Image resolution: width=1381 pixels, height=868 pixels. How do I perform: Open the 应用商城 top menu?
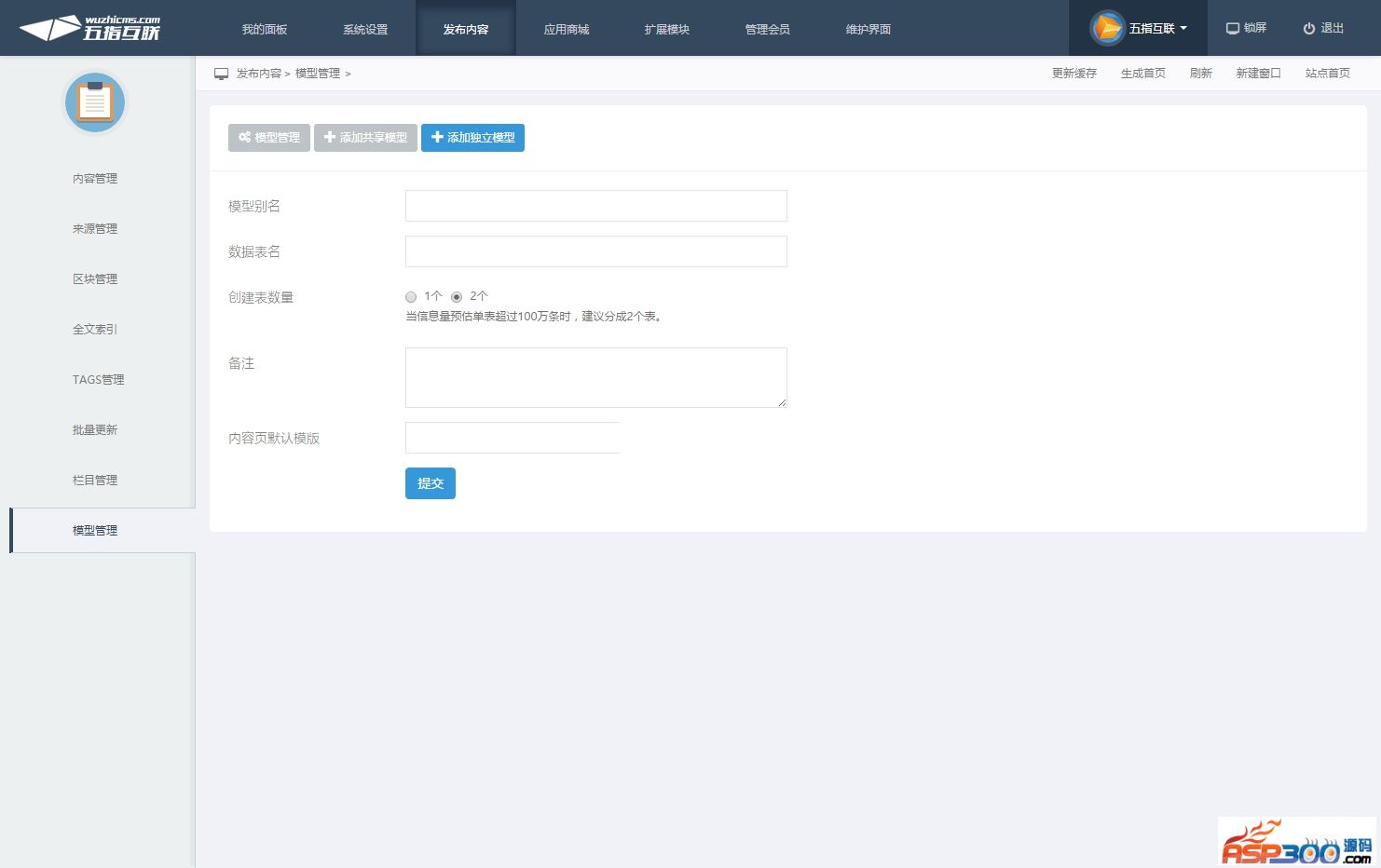click(567, 29)
